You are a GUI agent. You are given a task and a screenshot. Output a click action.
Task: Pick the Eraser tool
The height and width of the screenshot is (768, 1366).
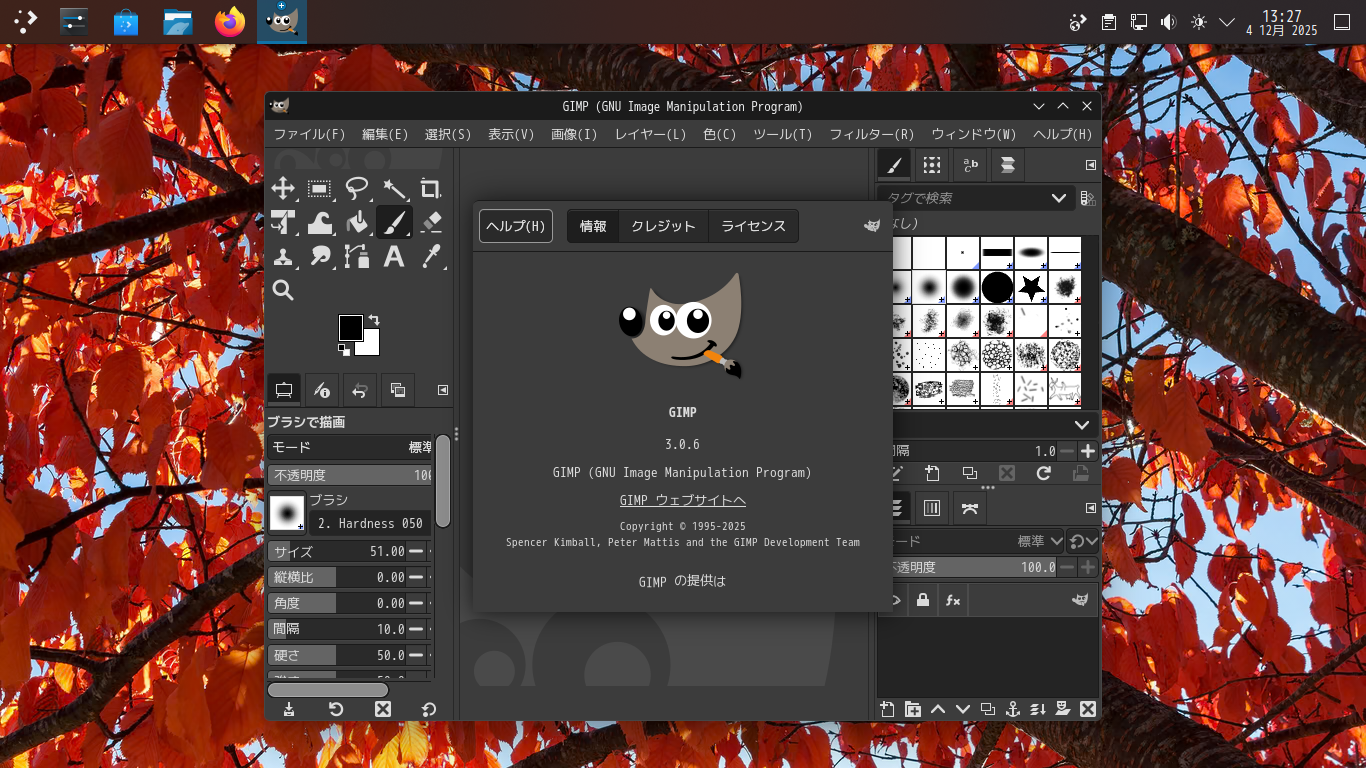pos(431,221)
